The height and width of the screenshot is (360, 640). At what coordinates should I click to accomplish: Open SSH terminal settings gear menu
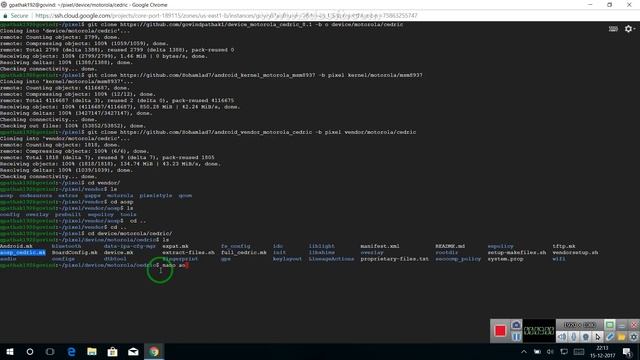[x=629, y=29]
